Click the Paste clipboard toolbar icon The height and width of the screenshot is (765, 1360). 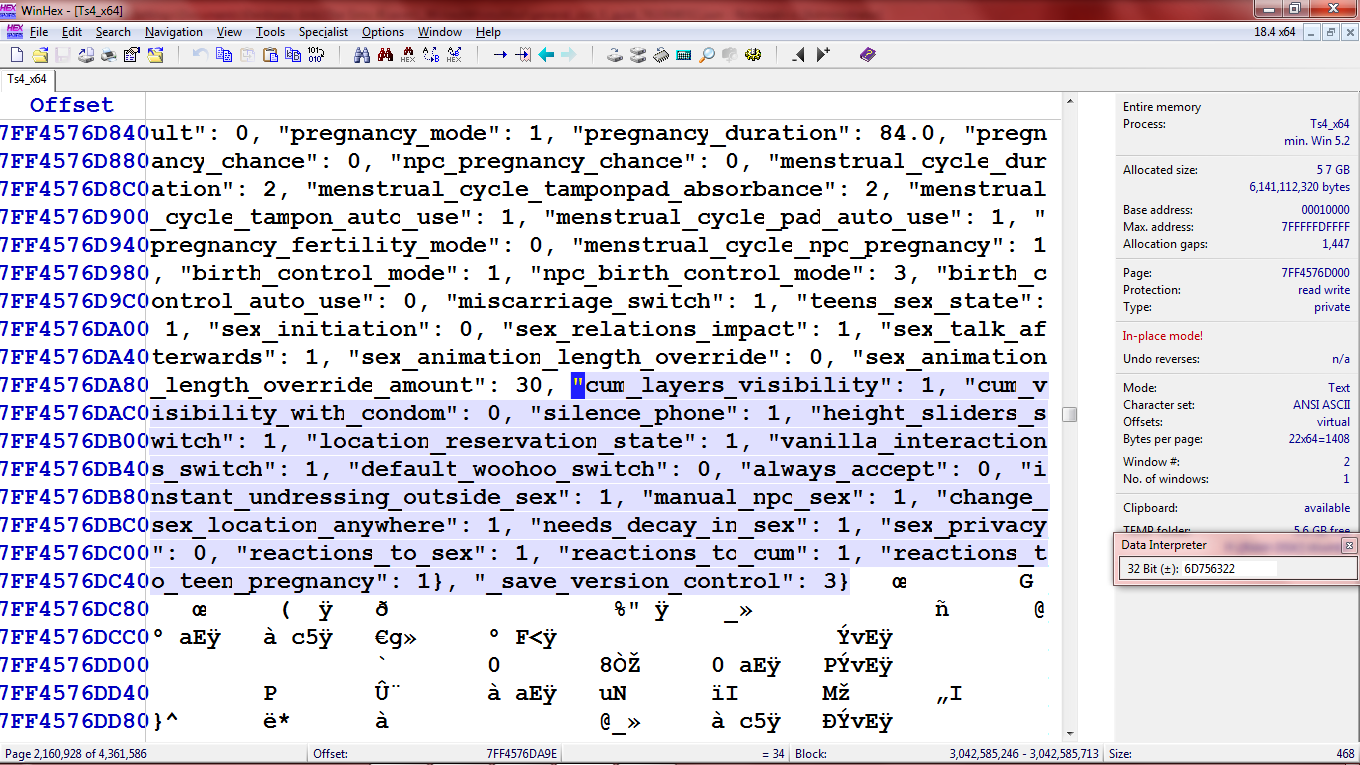point(269,55)
